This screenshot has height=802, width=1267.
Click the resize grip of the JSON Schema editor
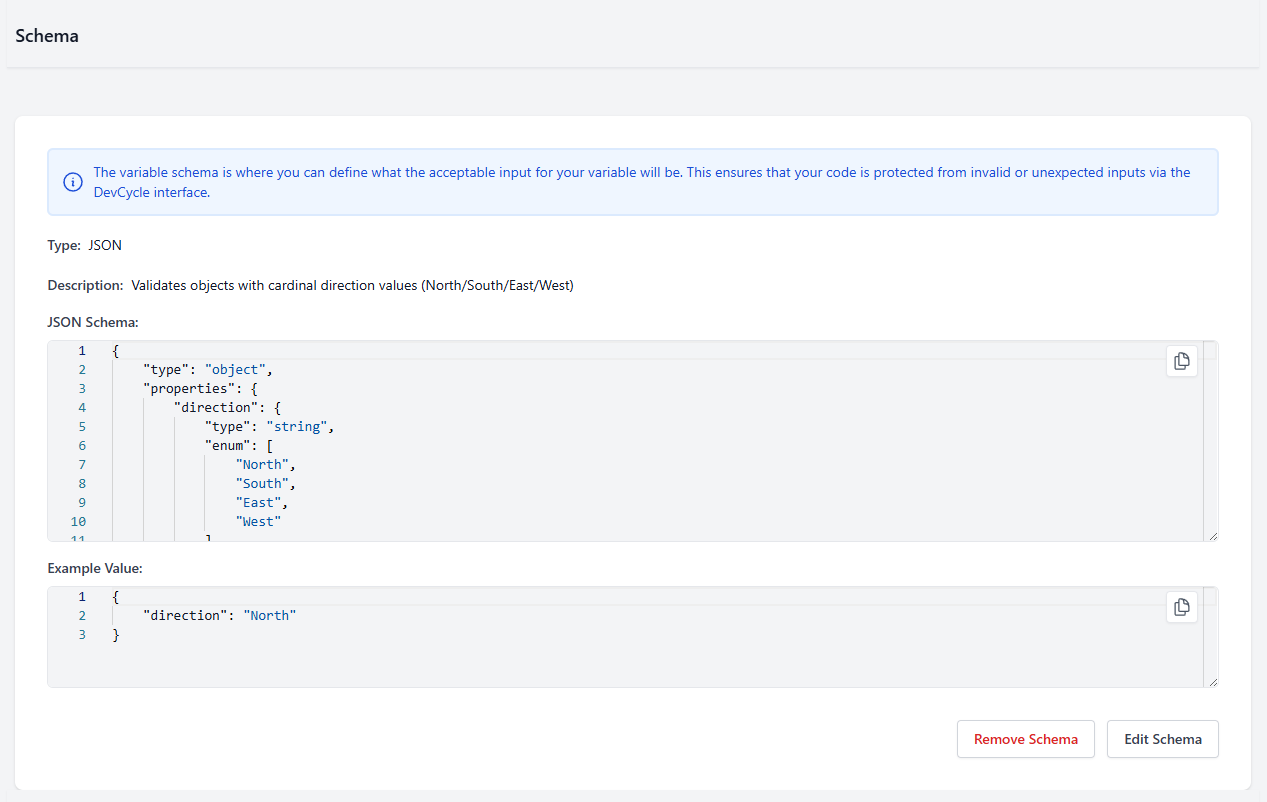click(x=1213, y=534)
